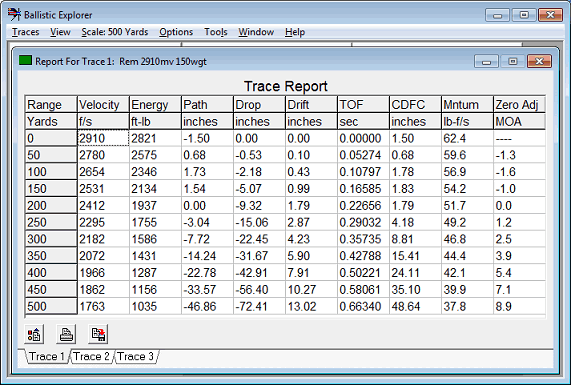Print the trace report
Viewport: 571px width, 385px height.
66,334
